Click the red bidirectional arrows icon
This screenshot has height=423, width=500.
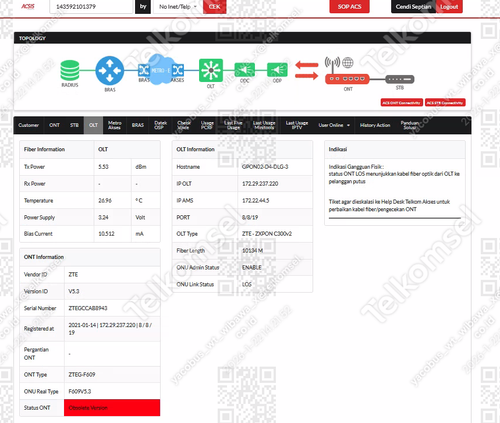pyautogui.click(x=306, y=70)
